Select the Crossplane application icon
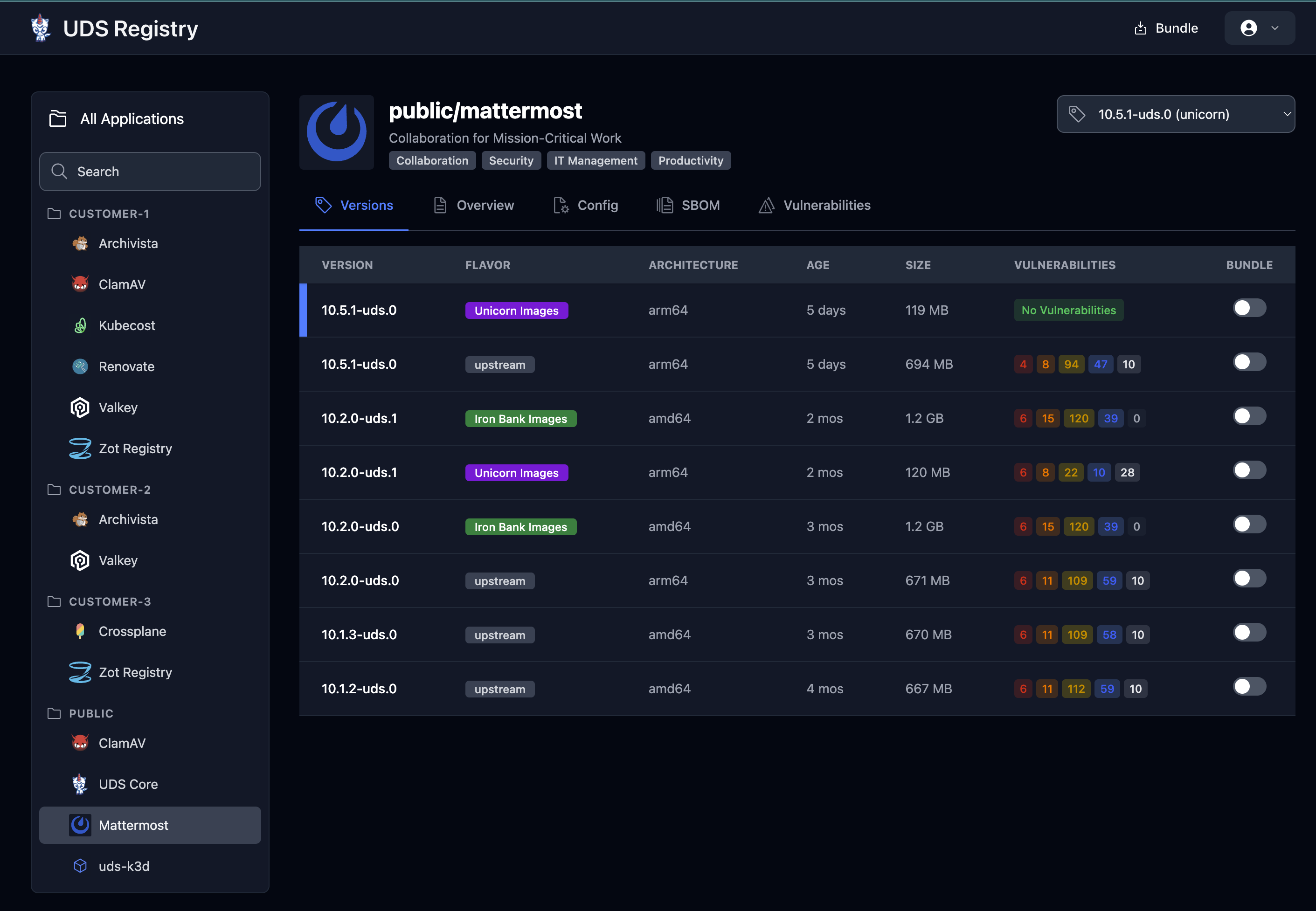The height and width of the screenshot is (911, 1316). pos(81,631)
